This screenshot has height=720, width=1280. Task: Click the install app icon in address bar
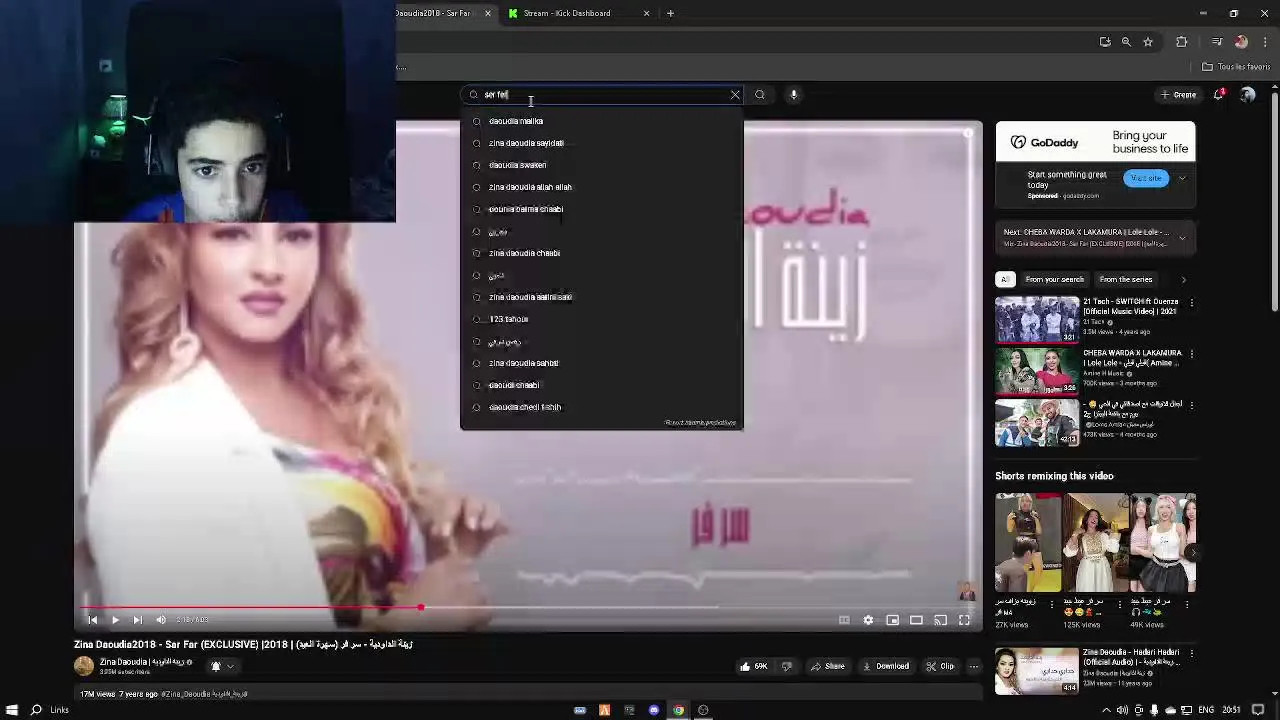click(1105, 42)
